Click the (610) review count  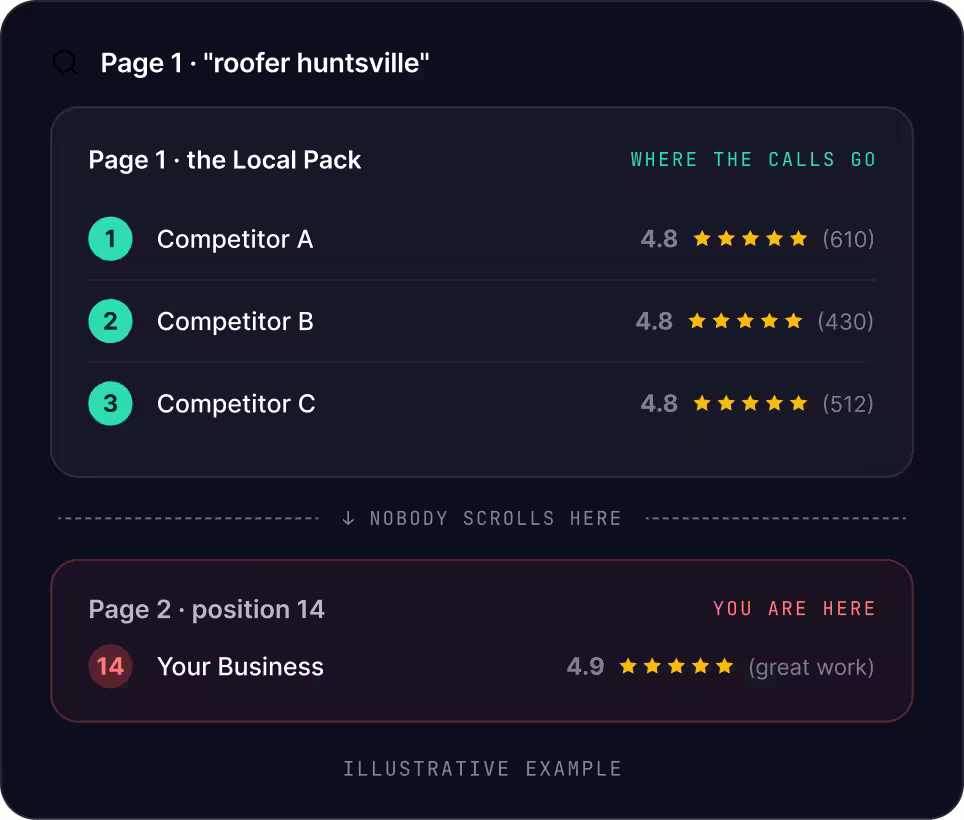click(848, 239)
